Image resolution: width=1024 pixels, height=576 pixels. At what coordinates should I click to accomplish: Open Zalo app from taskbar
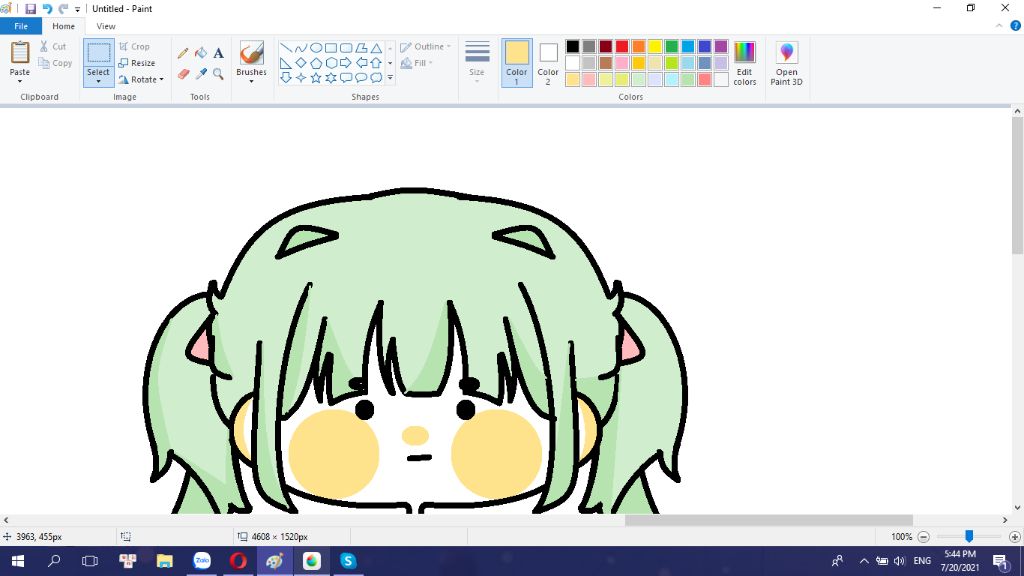pyautogui.click(x=202, y=561)
